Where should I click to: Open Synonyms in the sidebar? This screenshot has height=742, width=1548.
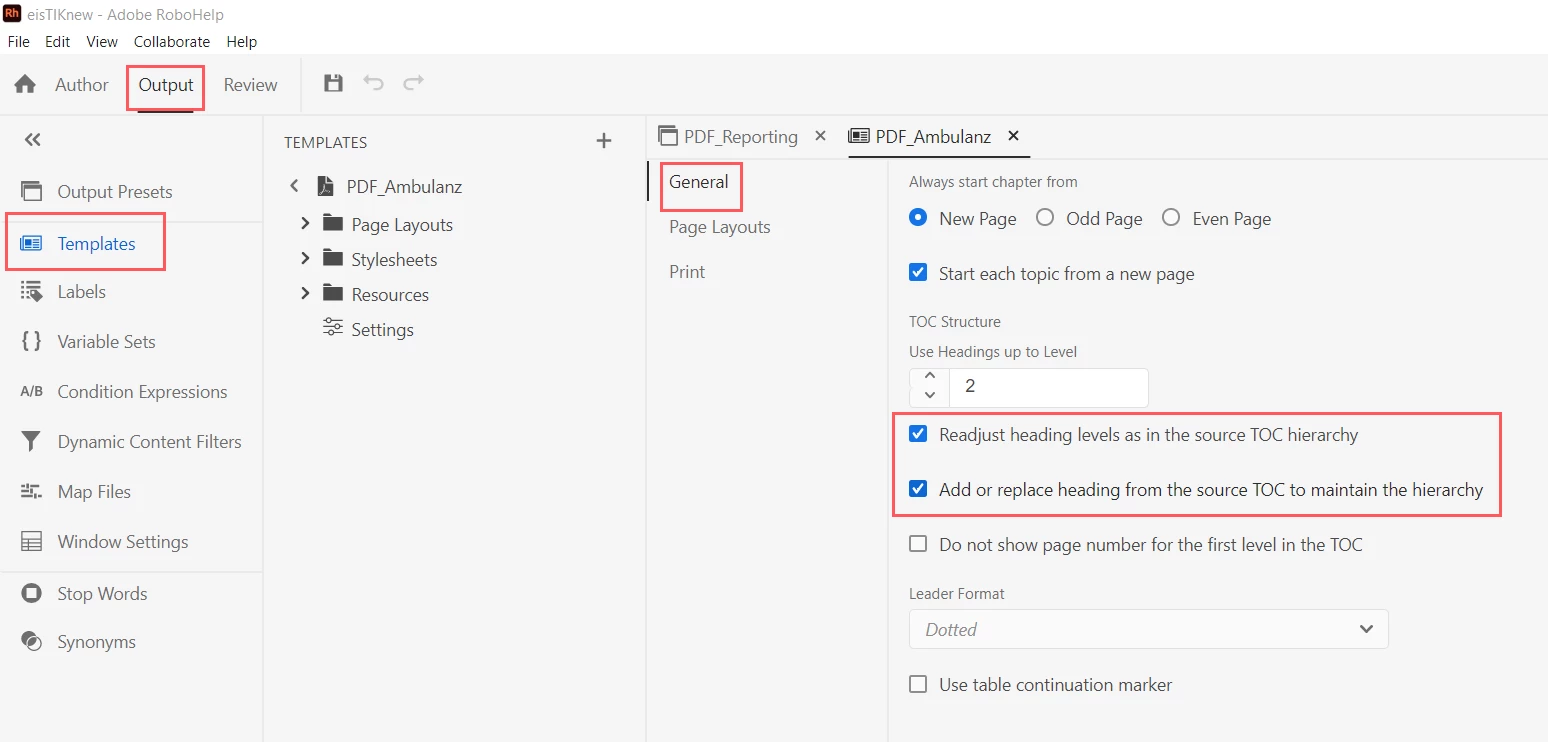coord(96,642)
